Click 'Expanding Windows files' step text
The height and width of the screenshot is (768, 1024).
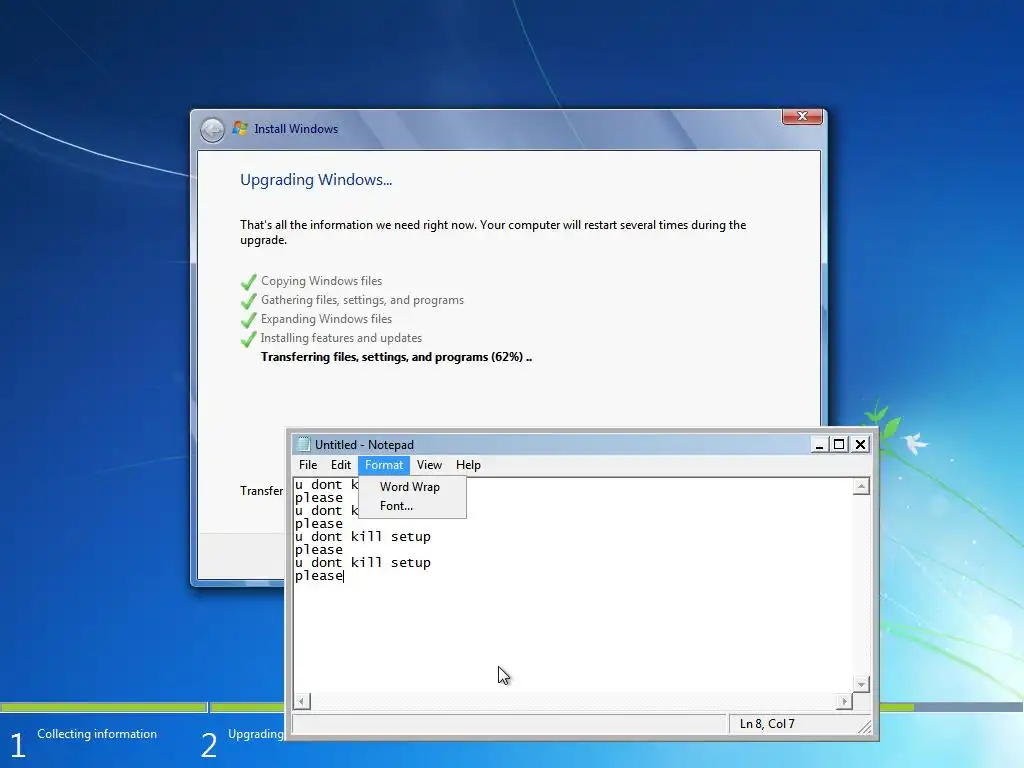point(327,319)
